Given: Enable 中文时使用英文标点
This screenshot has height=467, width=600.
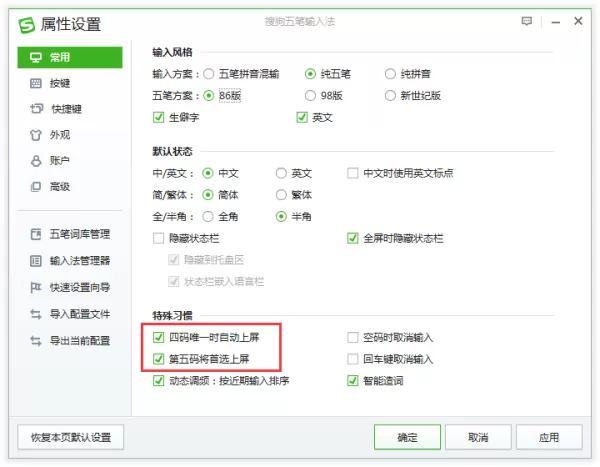Looking at the screenshot, I should coord(352,173).
